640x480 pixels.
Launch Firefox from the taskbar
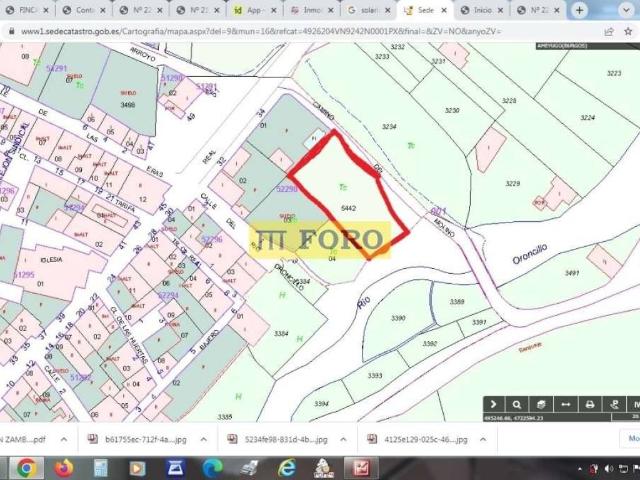[x=64, y=468]
